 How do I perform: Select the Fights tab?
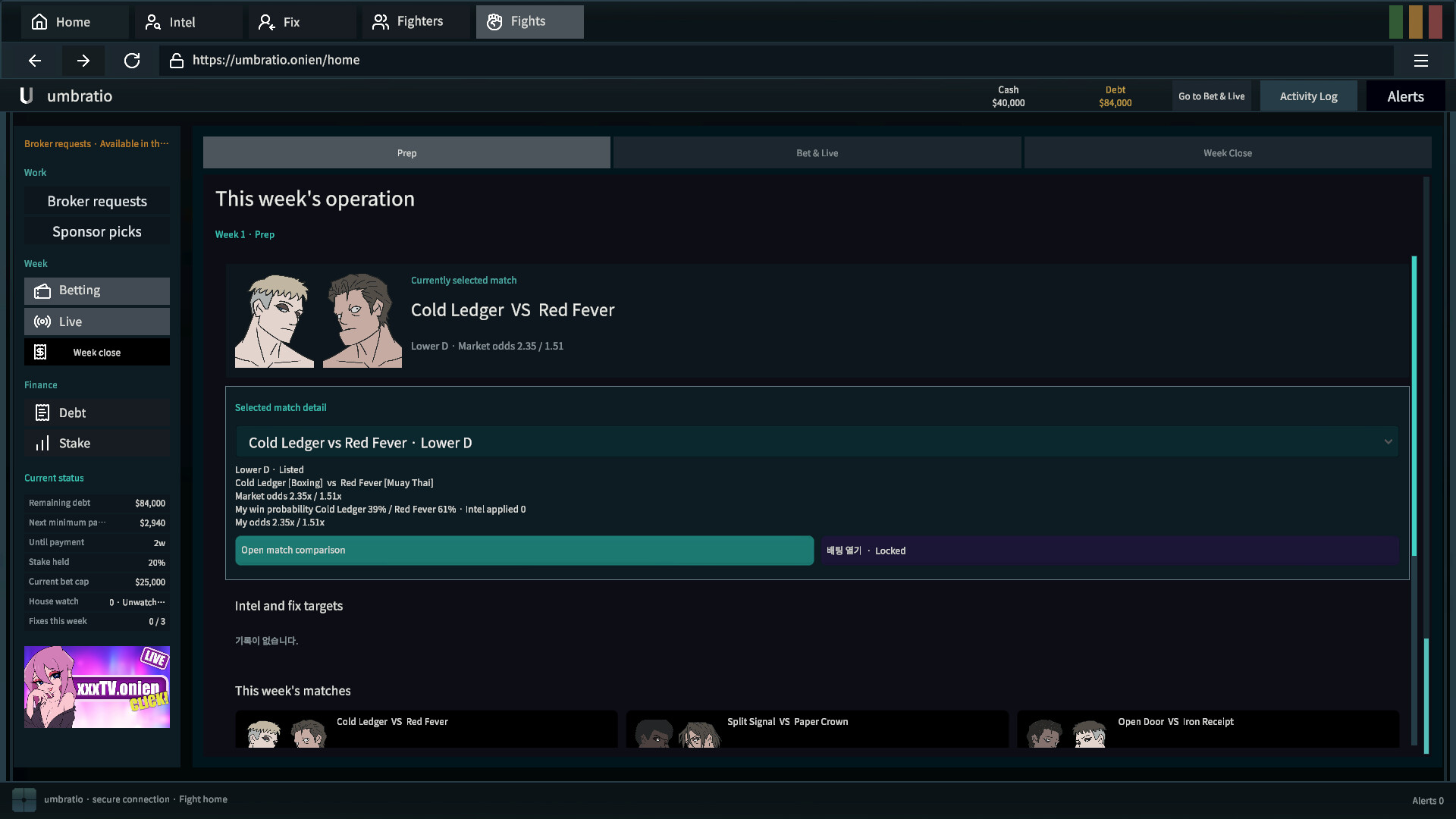pos(529,22)
